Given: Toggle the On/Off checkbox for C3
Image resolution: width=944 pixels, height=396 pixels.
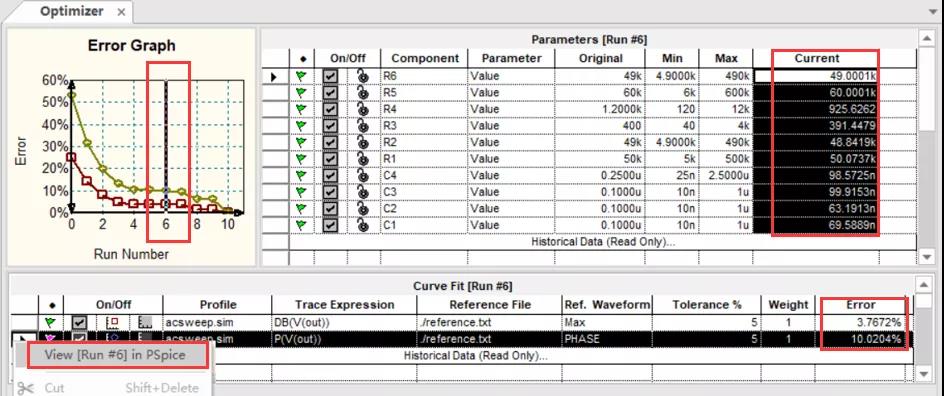Looking at the screenshot, I should (x=330, y=192).
